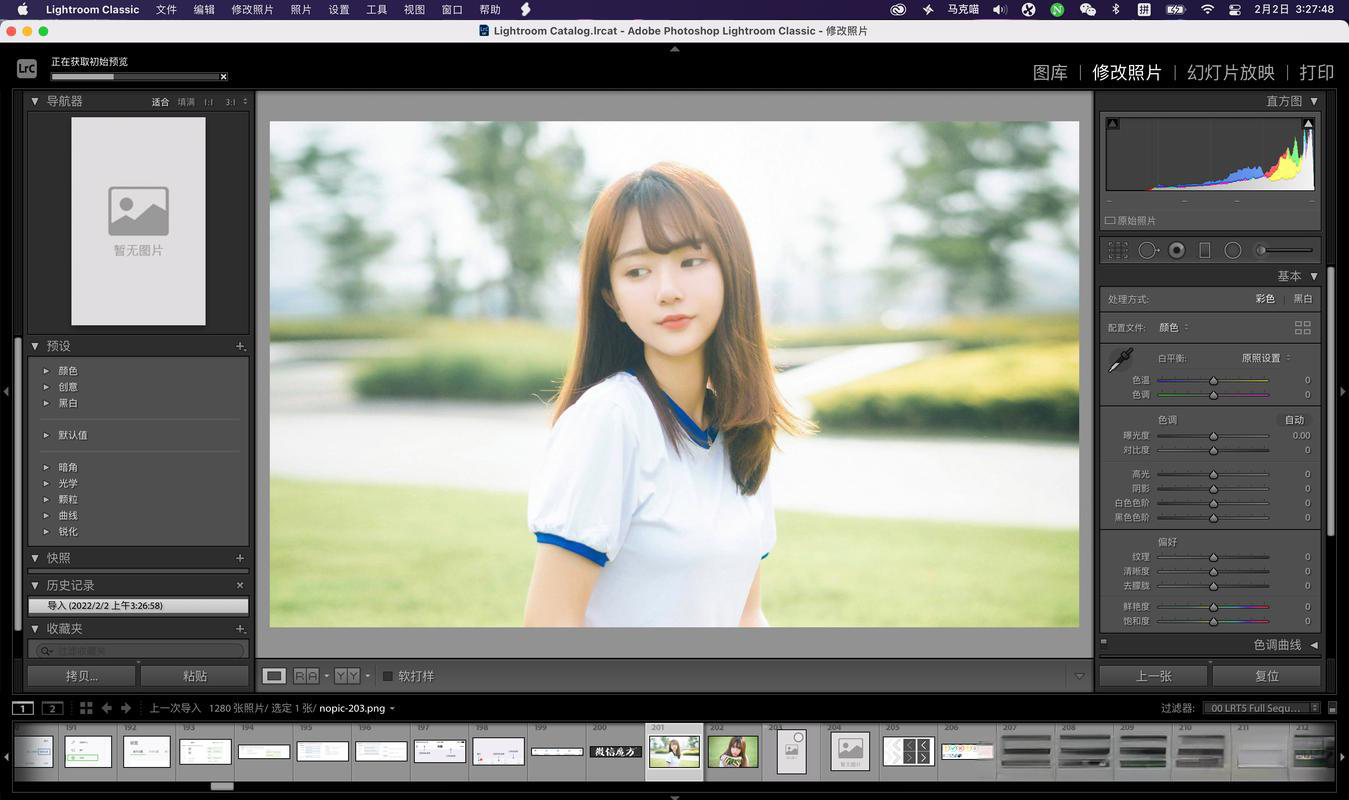Switch to Grid view in filmstrip bar
1349x800 pixels.
point(86,708)
